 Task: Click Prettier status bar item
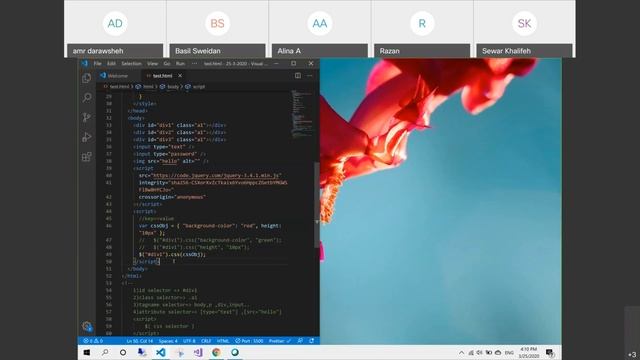[x=280, y=341]
